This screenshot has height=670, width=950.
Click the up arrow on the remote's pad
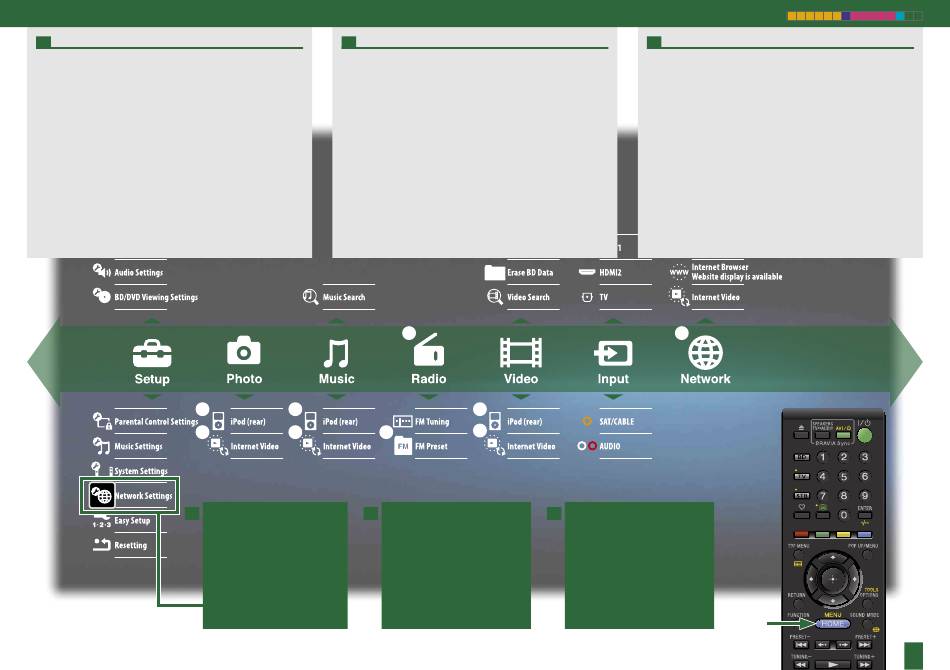click(832, 557)
